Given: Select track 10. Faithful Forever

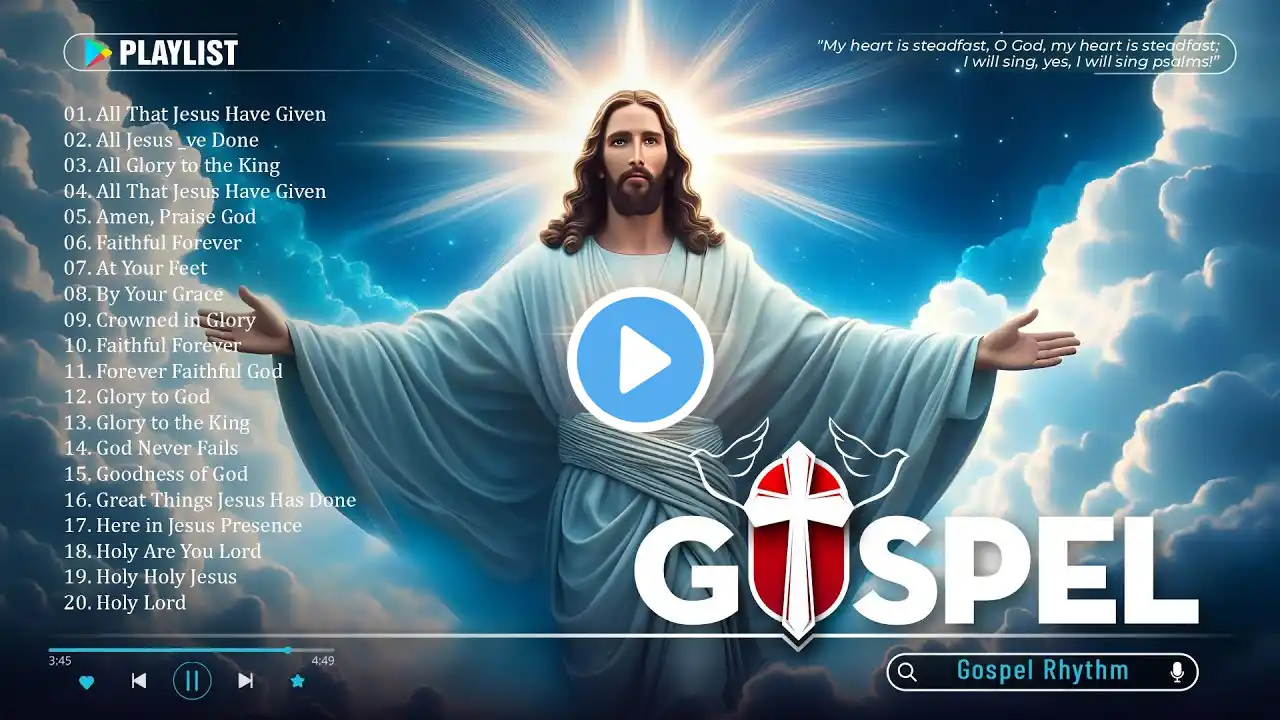Looking at the screenshot, I should point(152,345).
